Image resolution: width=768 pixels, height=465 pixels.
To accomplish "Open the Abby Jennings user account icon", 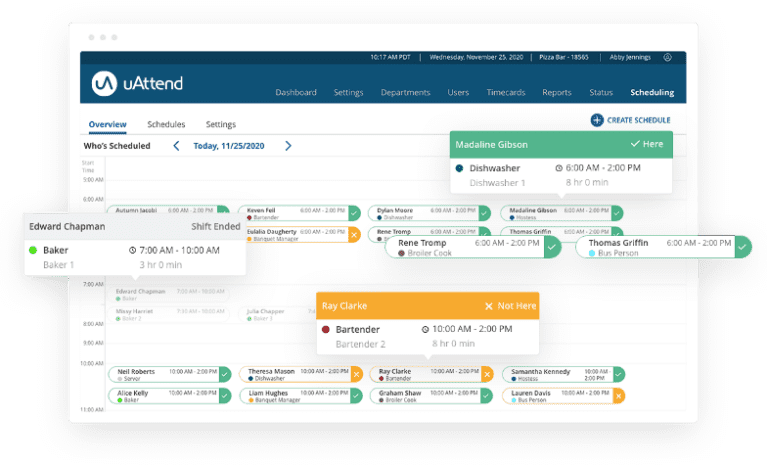I will coord(667,58).
